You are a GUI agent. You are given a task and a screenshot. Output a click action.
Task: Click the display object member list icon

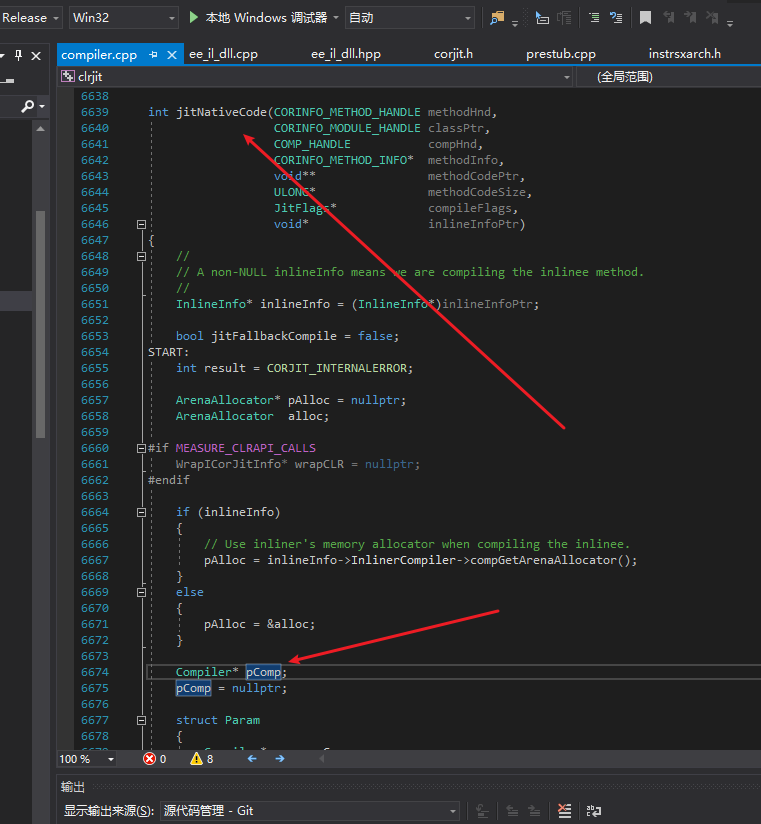point(542,18)
